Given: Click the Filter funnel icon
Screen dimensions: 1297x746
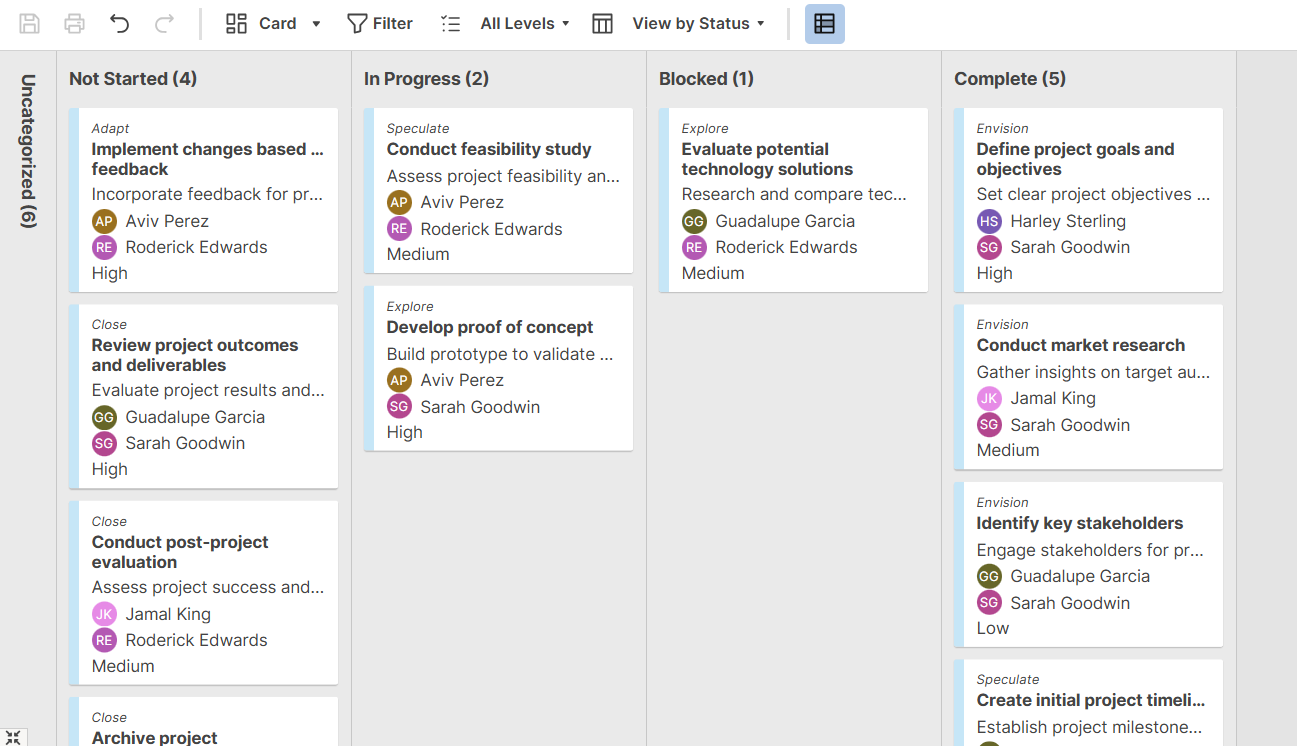Looking at the screenshot, I should pyautogui.click(x=357, y=24).
